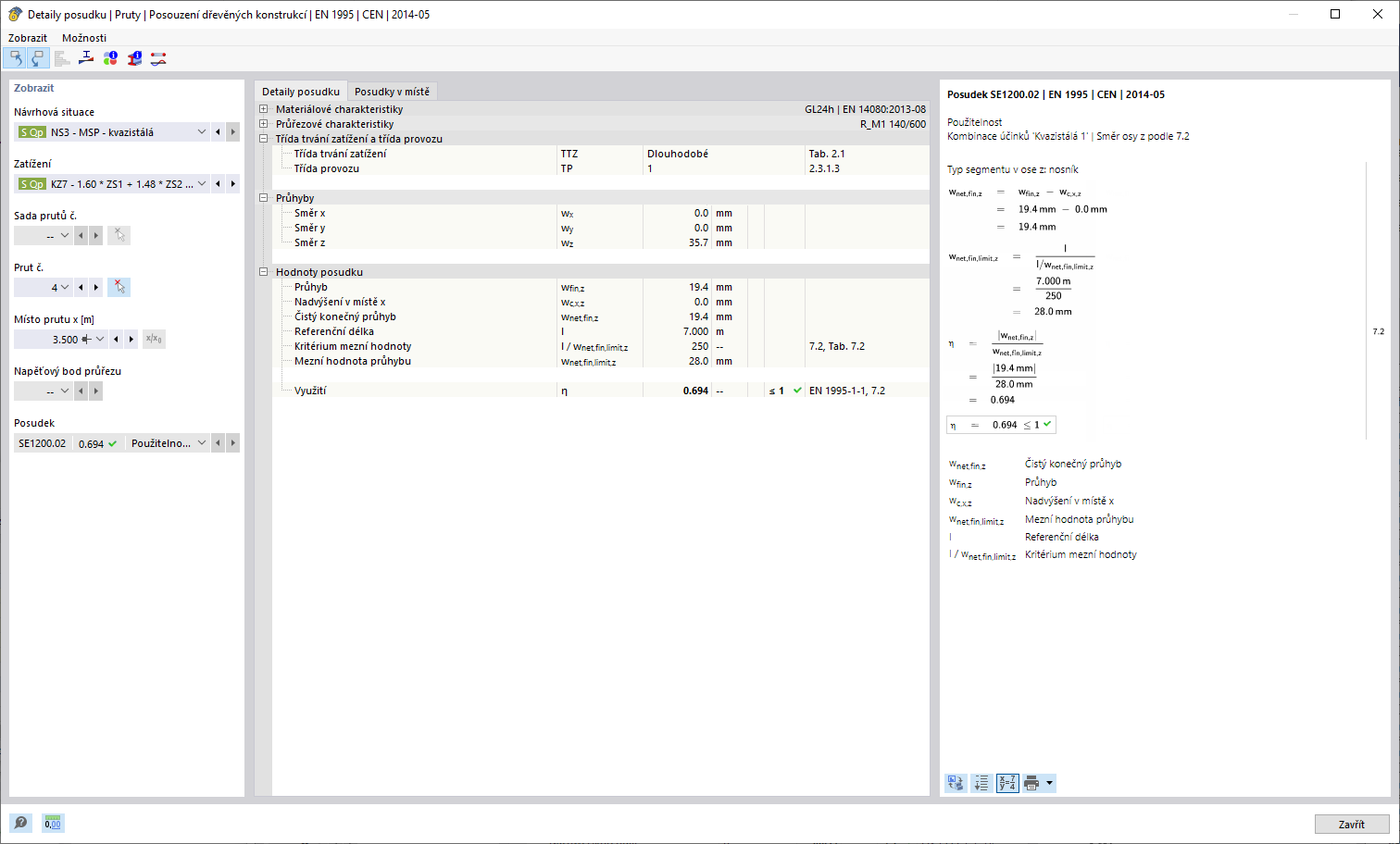Click the x/x0 relative location button
The image size is (1400, 844).
click(154, 340)
